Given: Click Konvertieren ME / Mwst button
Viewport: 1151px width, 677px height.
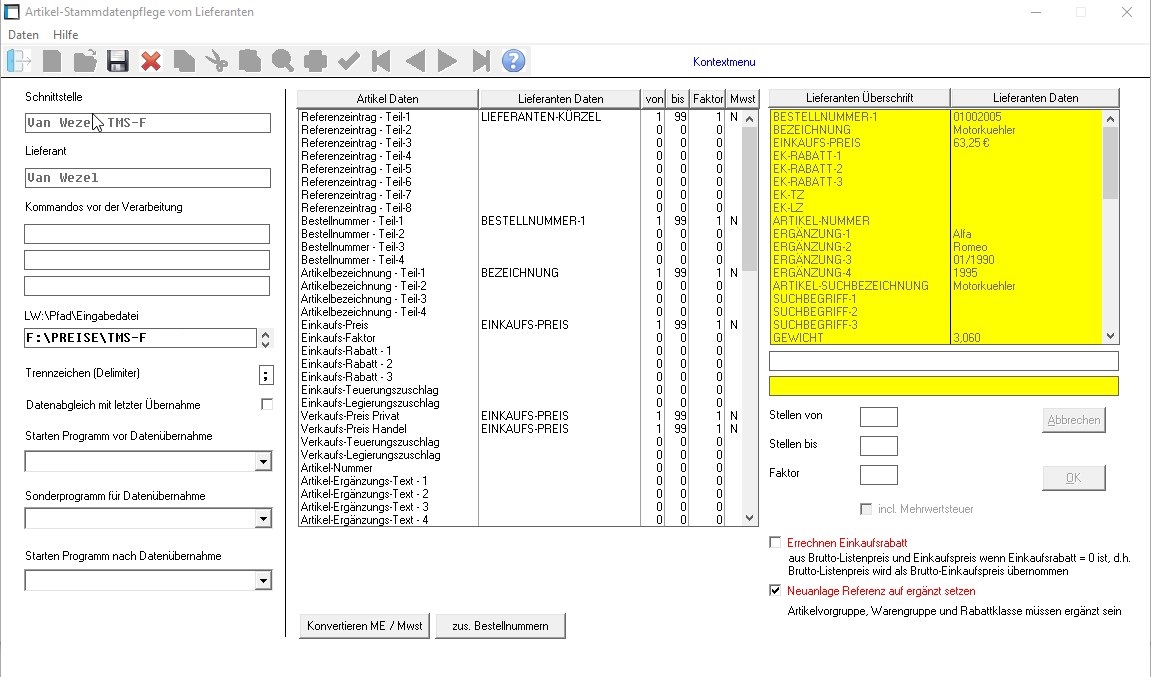Looking at the screenshot, I should (365, 626).
